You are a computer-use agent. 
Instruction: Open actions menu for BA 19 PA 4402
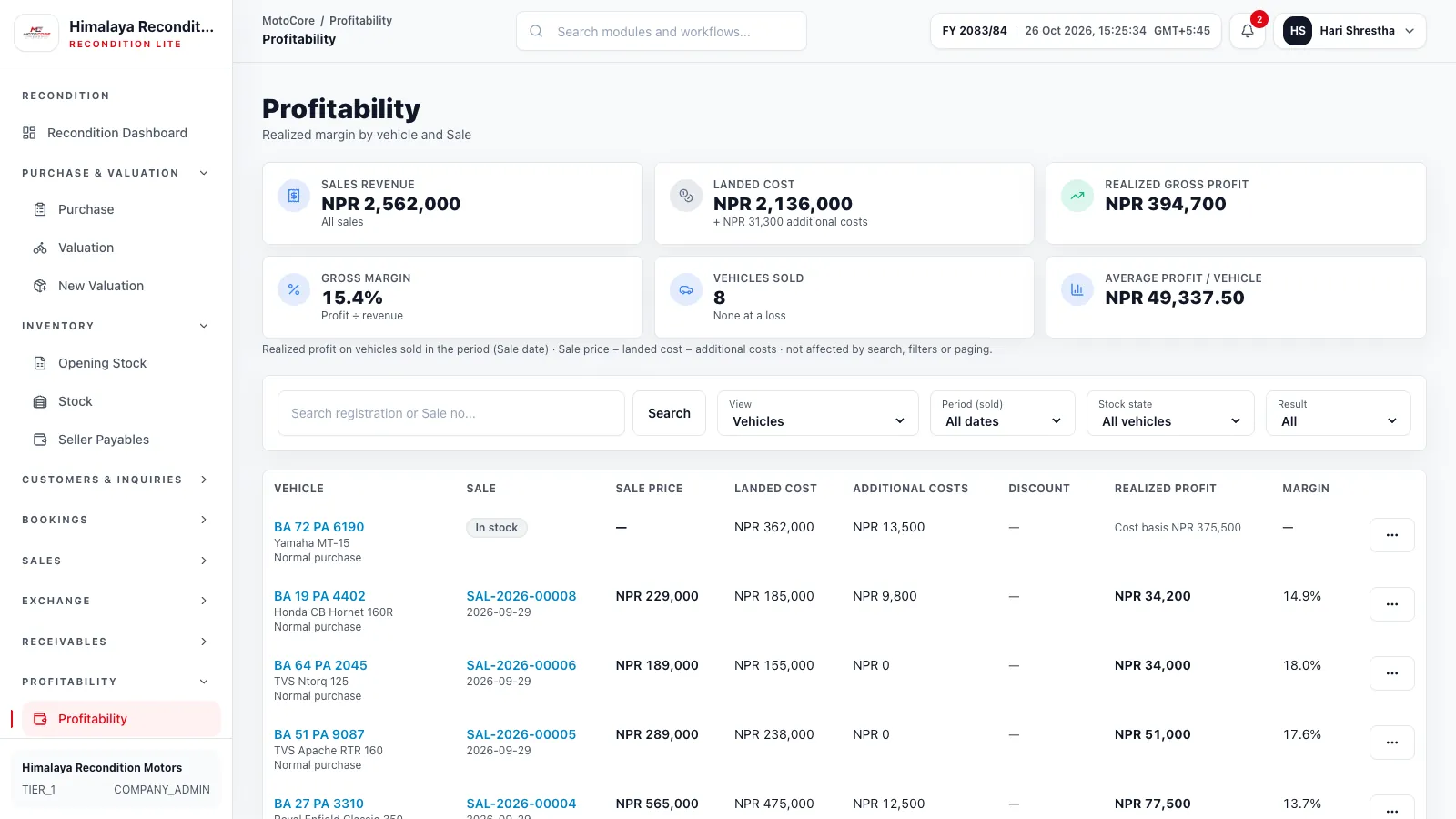pyautogui.click(x=1392, y=604)
